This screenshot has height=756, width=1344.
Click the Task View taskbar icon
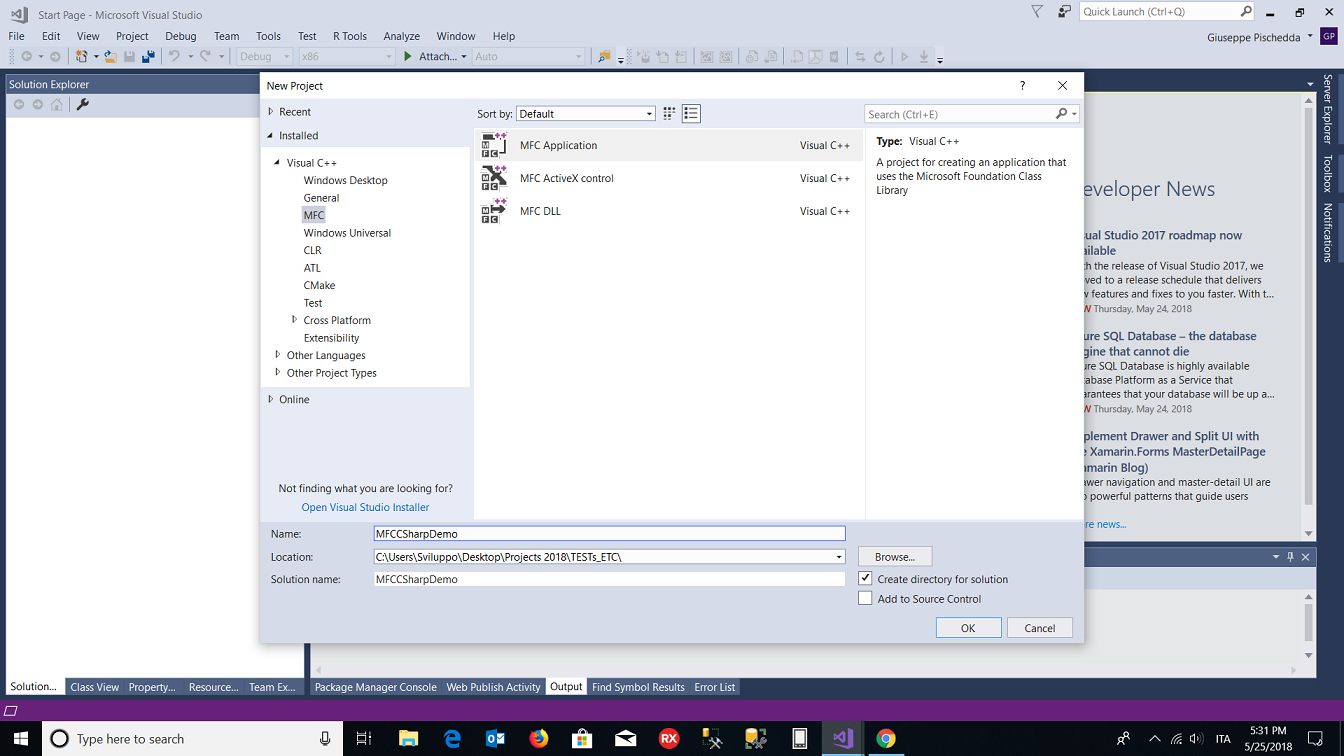(364, 739)
